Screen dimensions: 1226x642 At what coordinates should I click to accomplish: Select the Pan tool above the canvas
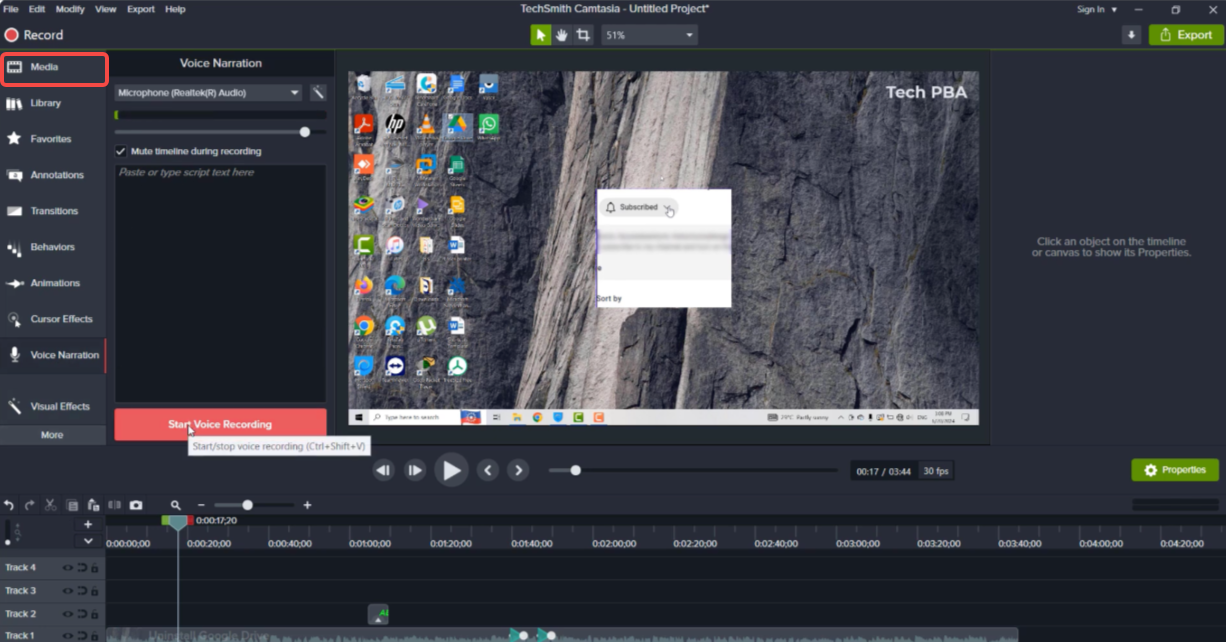click(x=562, y=34)
